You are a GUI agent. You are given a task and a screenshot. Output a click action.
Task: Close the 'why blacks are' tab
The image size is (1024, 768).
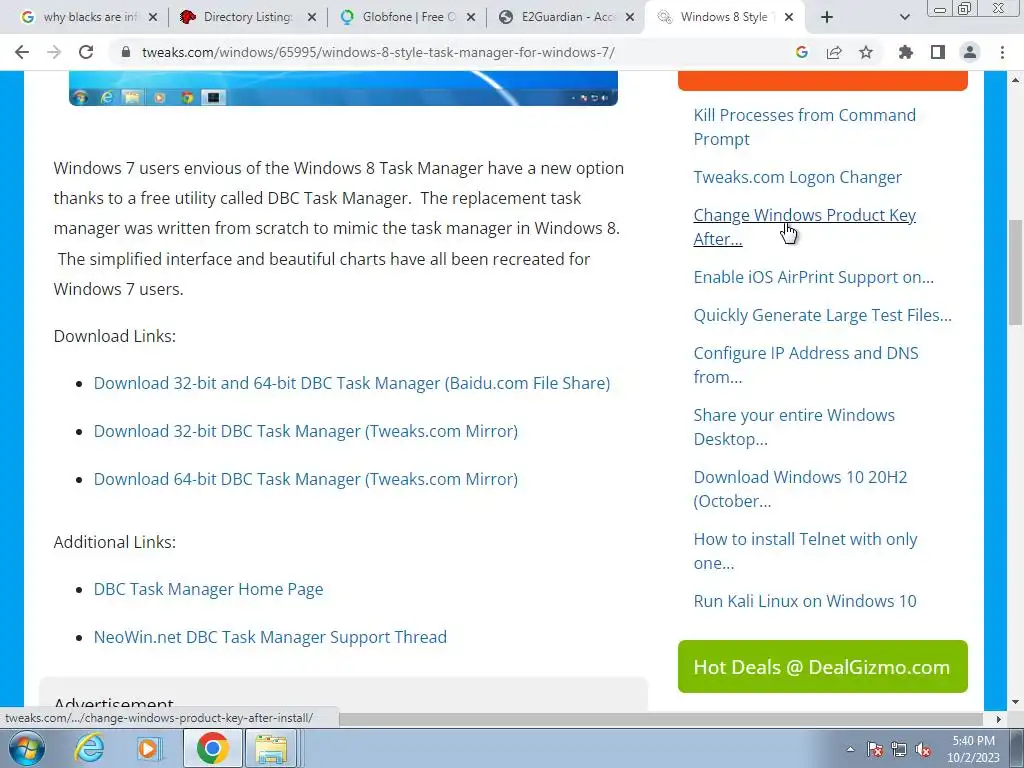tap(153, 17)
